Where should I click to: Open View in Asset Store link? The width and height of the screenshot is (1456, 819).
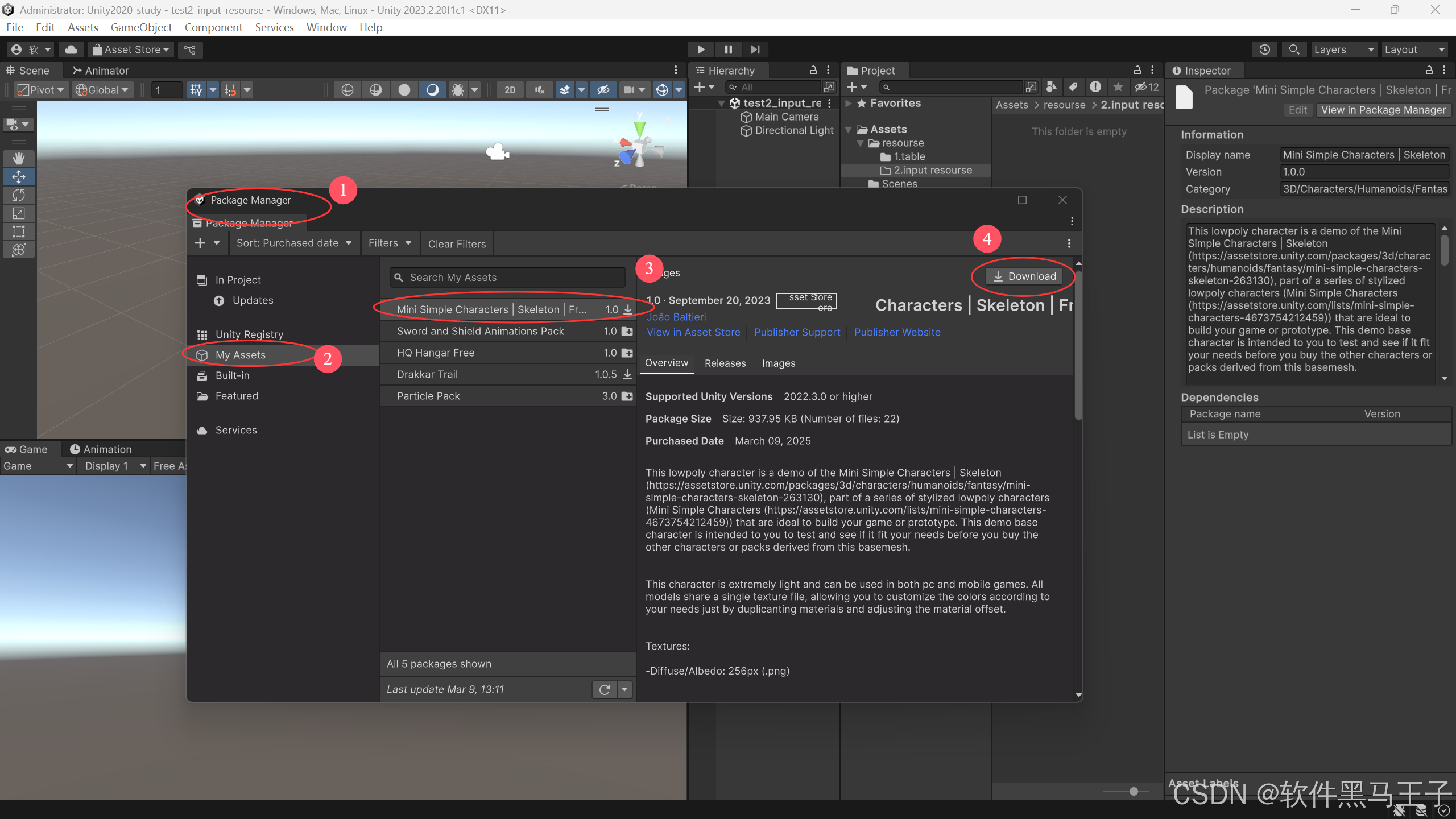pos(693,332)
